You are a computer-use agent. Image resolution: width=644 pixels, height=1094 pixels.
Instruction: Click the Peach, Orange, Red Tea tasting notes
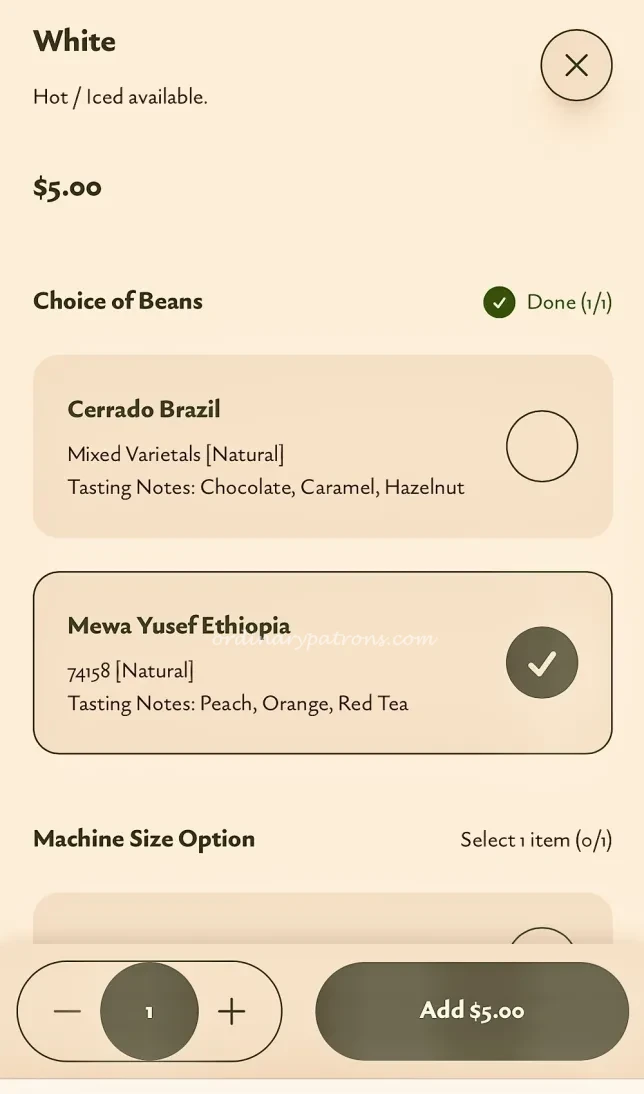click(238, 704)
